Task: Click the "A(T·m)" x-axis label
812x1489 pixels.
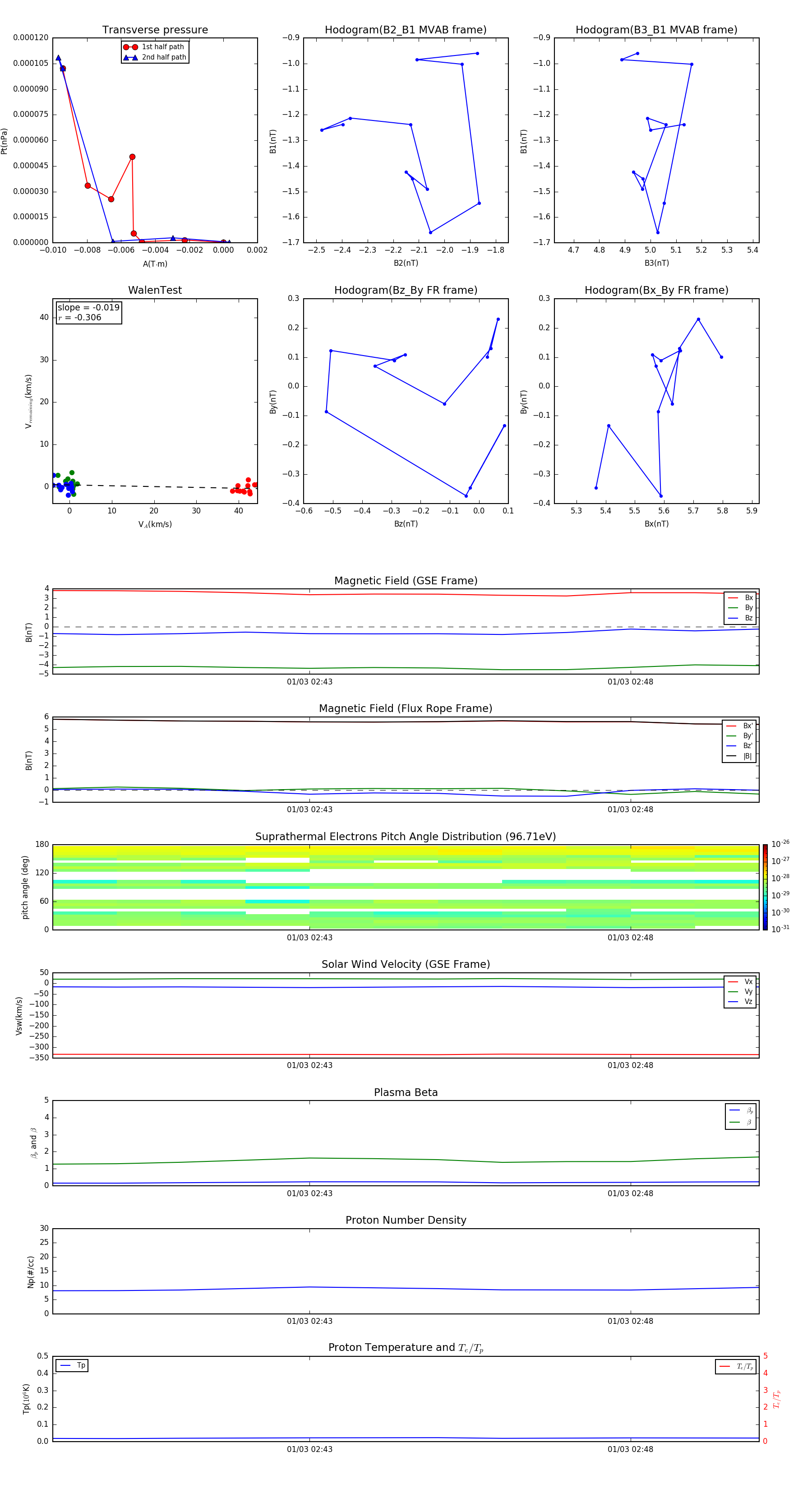Action: pyautogui.click(x=155, y=264)
